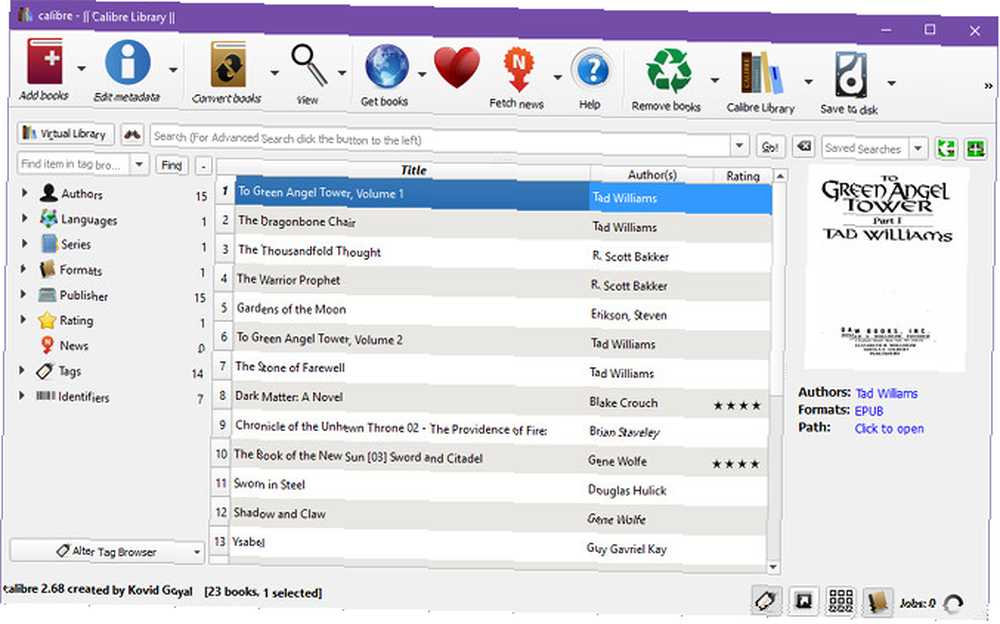Click Gene Wolfe's four-star rating on row 10
The width and height of the screenshot is (1000, 624).
coord(736,464)
